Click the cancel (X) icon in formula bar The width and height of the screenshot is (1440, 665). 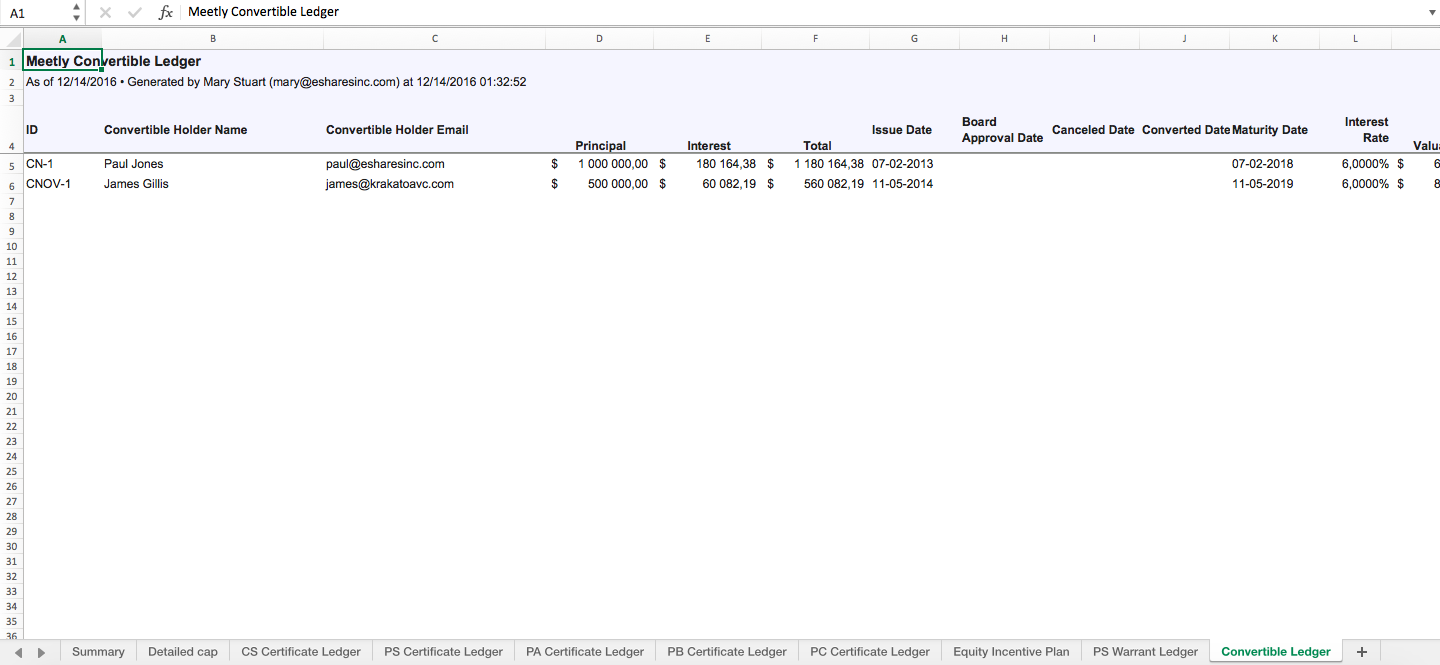[x=105, y=13]
